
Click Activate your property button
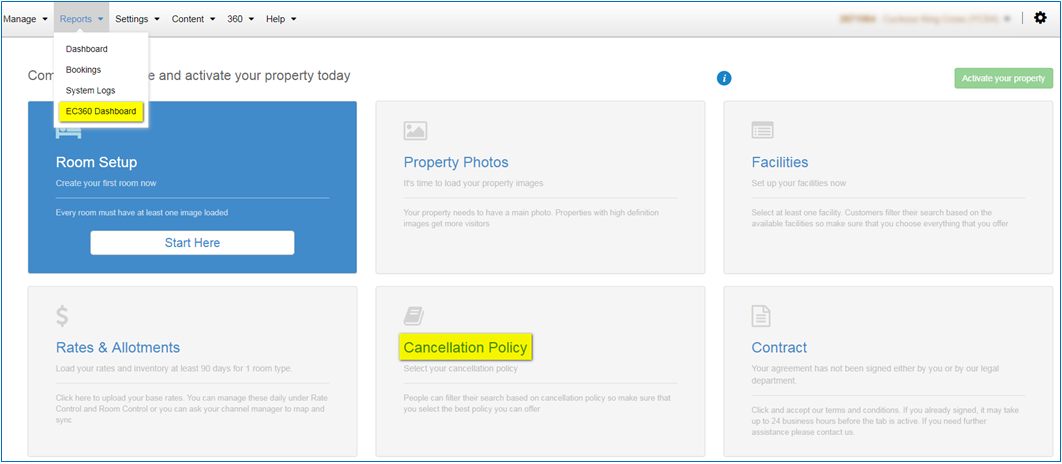click(x=1004, y=79)
